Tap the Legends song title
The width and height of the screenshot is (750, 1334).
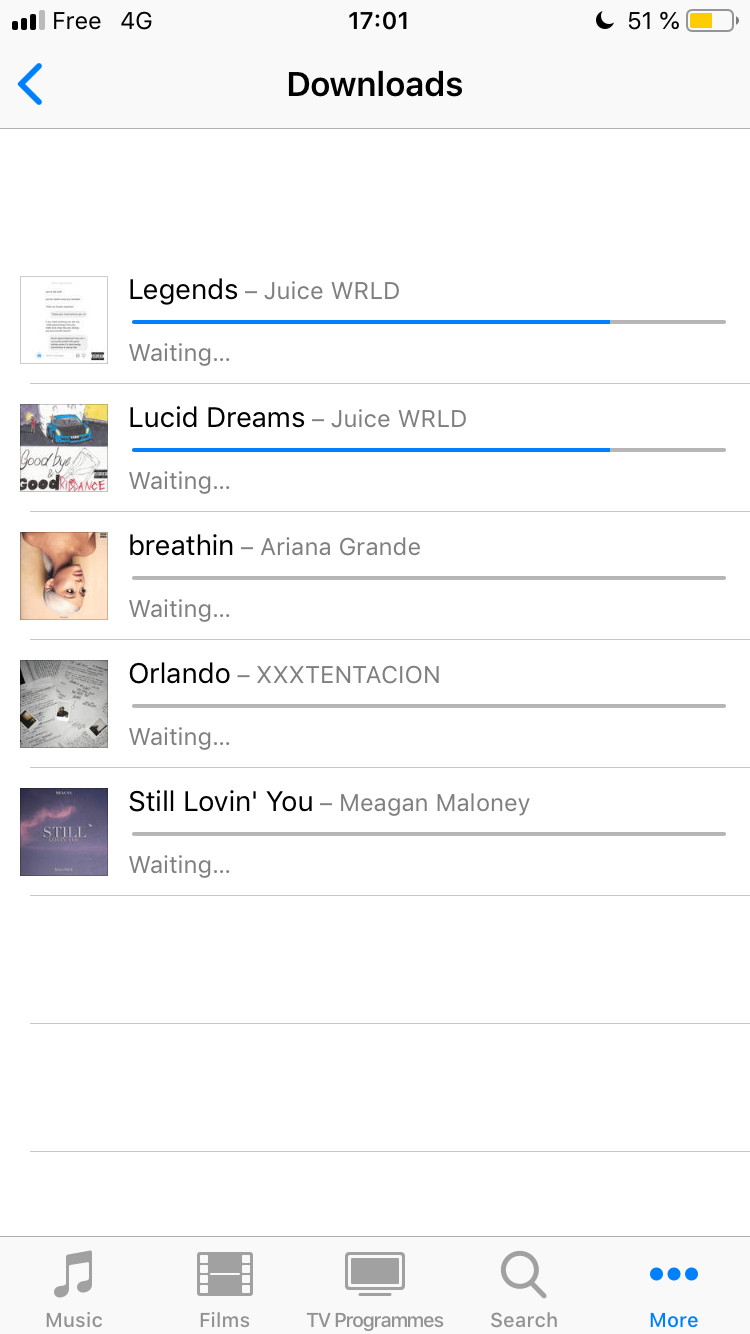(183, 290)
